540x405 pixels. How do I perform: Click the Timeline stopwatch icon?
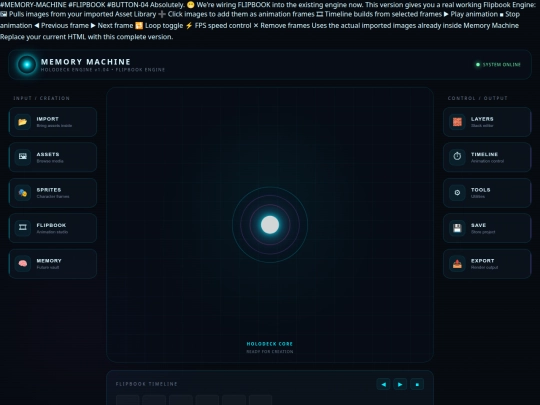point(457,157)
